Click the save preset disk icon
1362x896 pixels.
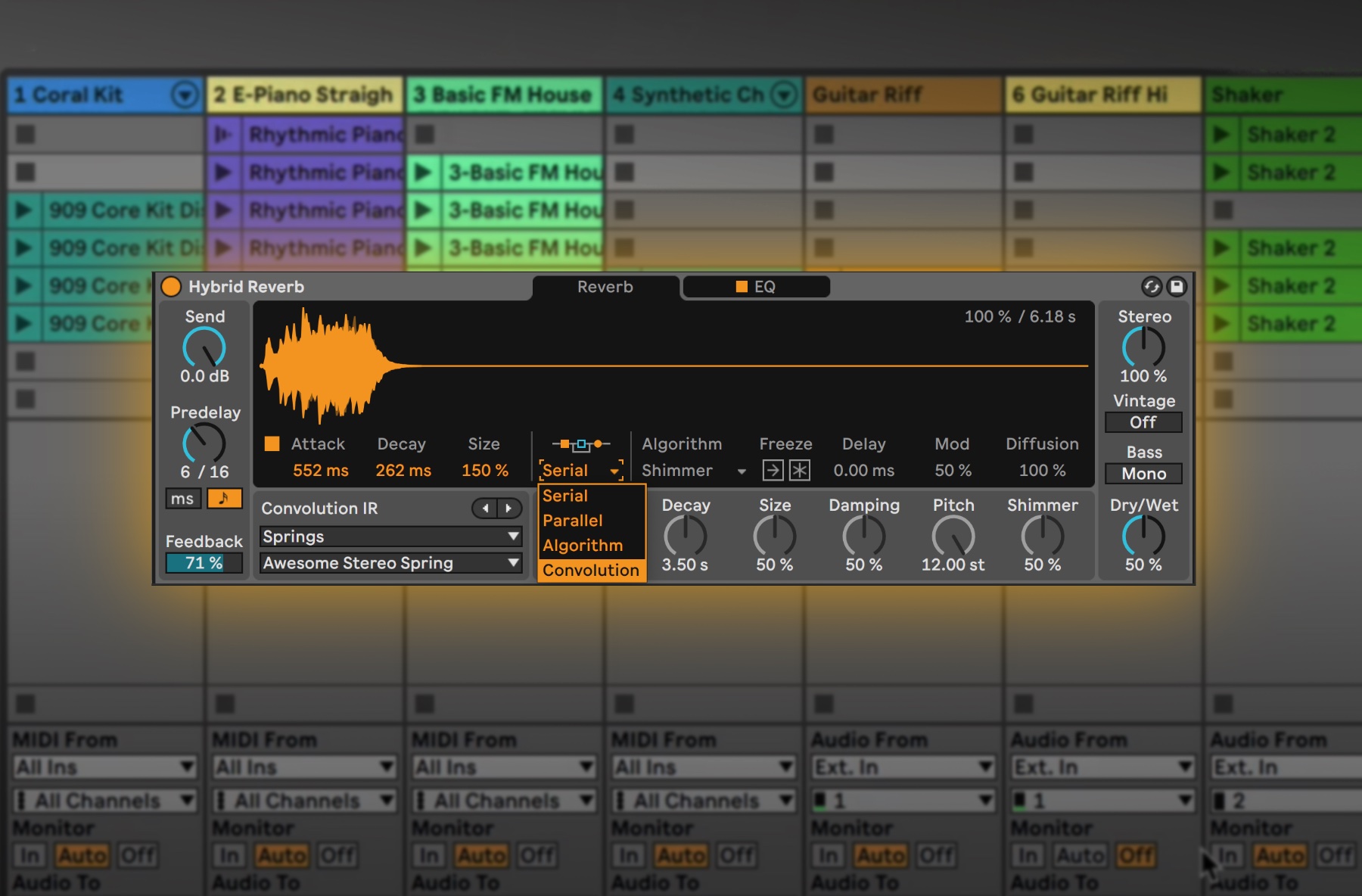[x=1176, y=286]
